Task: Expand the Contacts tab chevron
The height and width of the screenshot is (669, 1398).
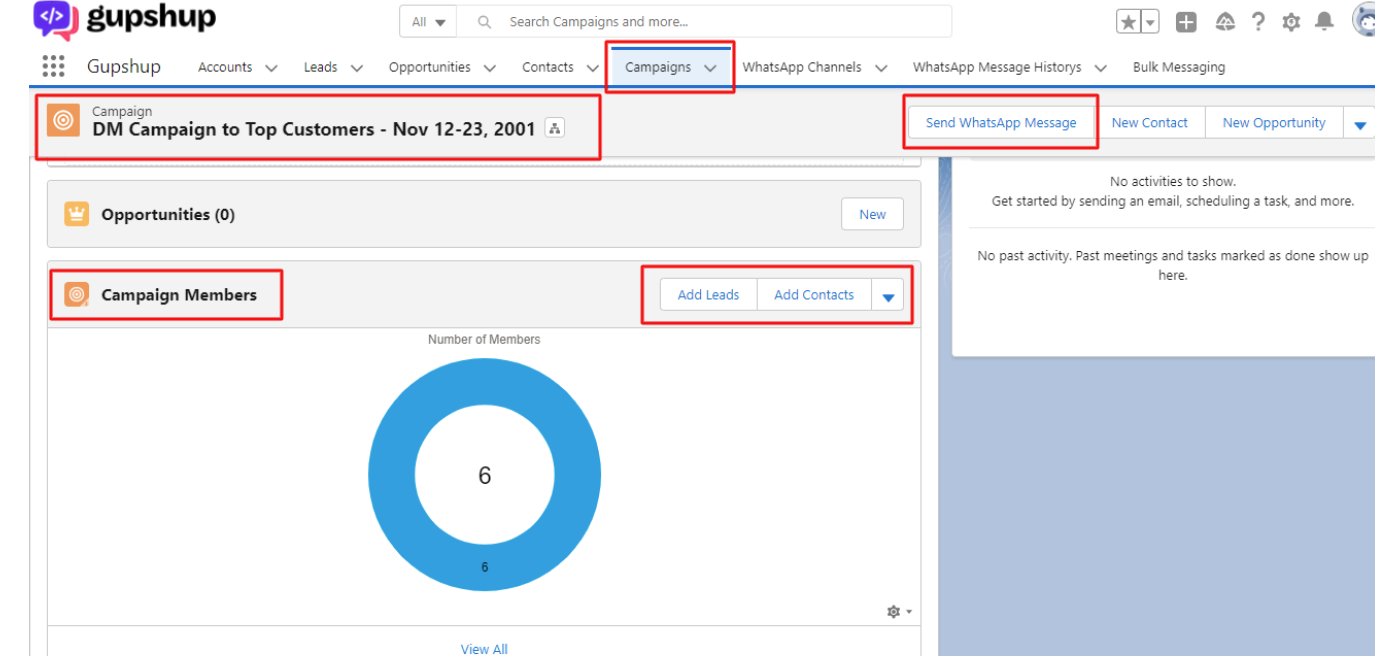Action: pos(592,68)
